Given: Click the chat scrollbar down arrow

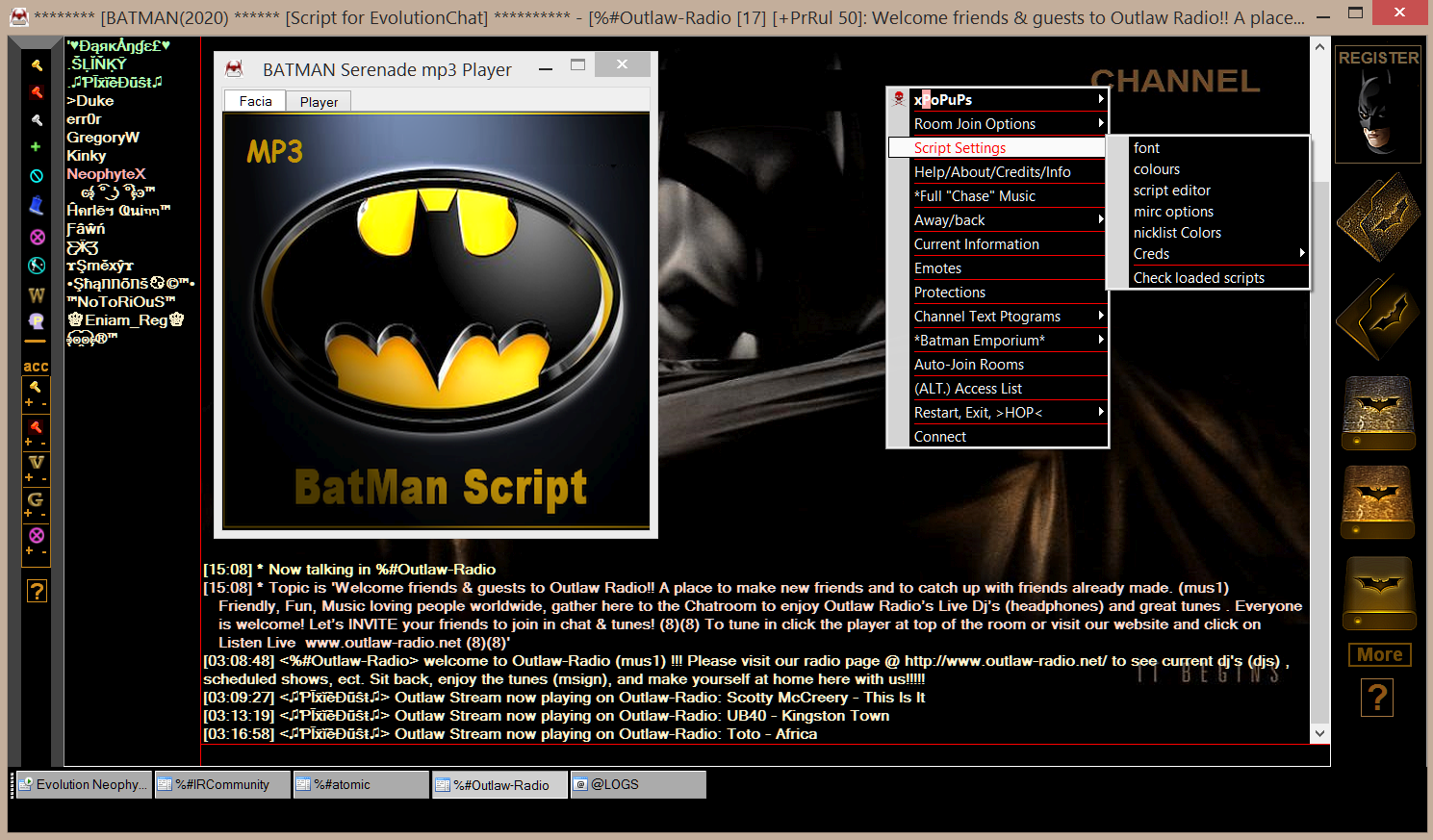Looking at the screenshot, I should click(x=1319, y=733).
